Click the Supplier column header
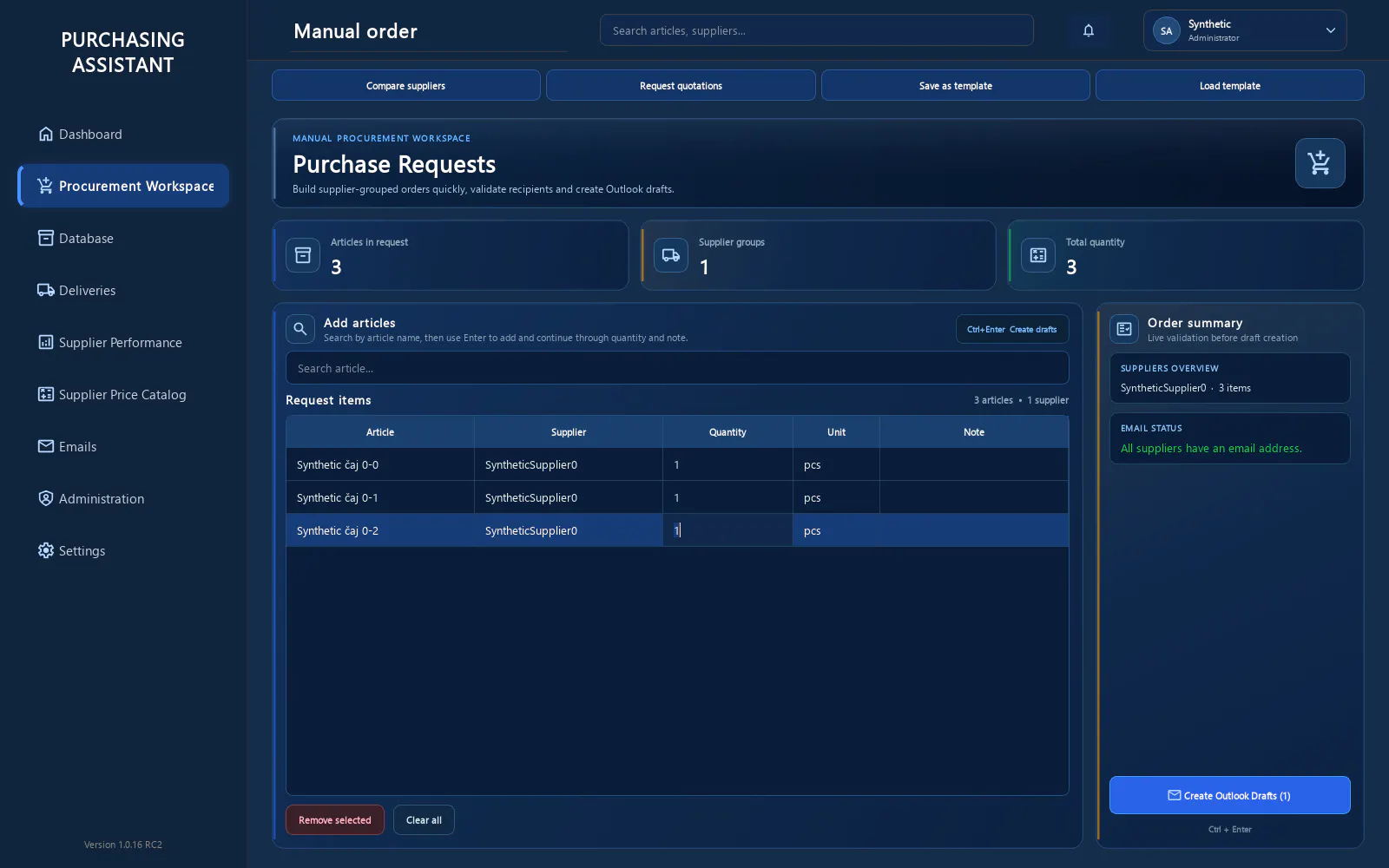 pos(569,432)
